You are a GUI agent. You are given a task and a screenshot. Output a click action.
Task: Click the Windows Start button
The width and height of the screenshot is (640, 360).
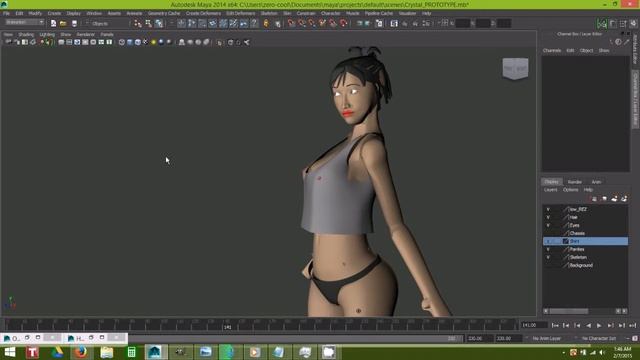coord(9,352)
